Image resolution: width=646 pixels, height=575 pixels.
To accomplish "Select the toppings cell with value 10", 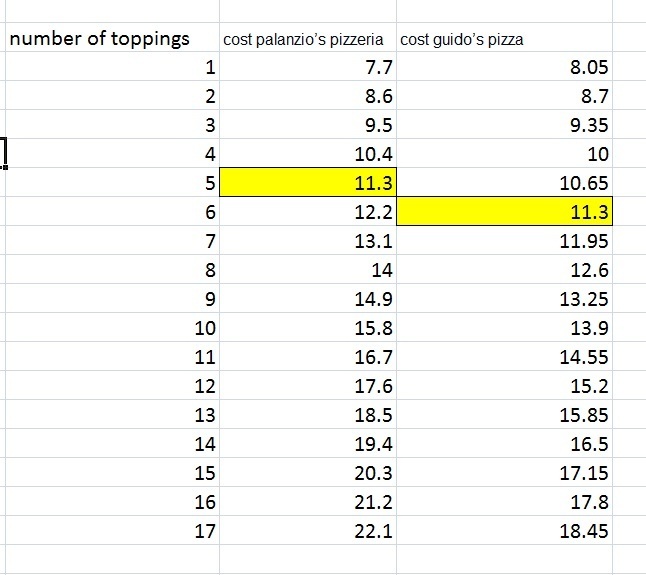I will pos(112,327).
